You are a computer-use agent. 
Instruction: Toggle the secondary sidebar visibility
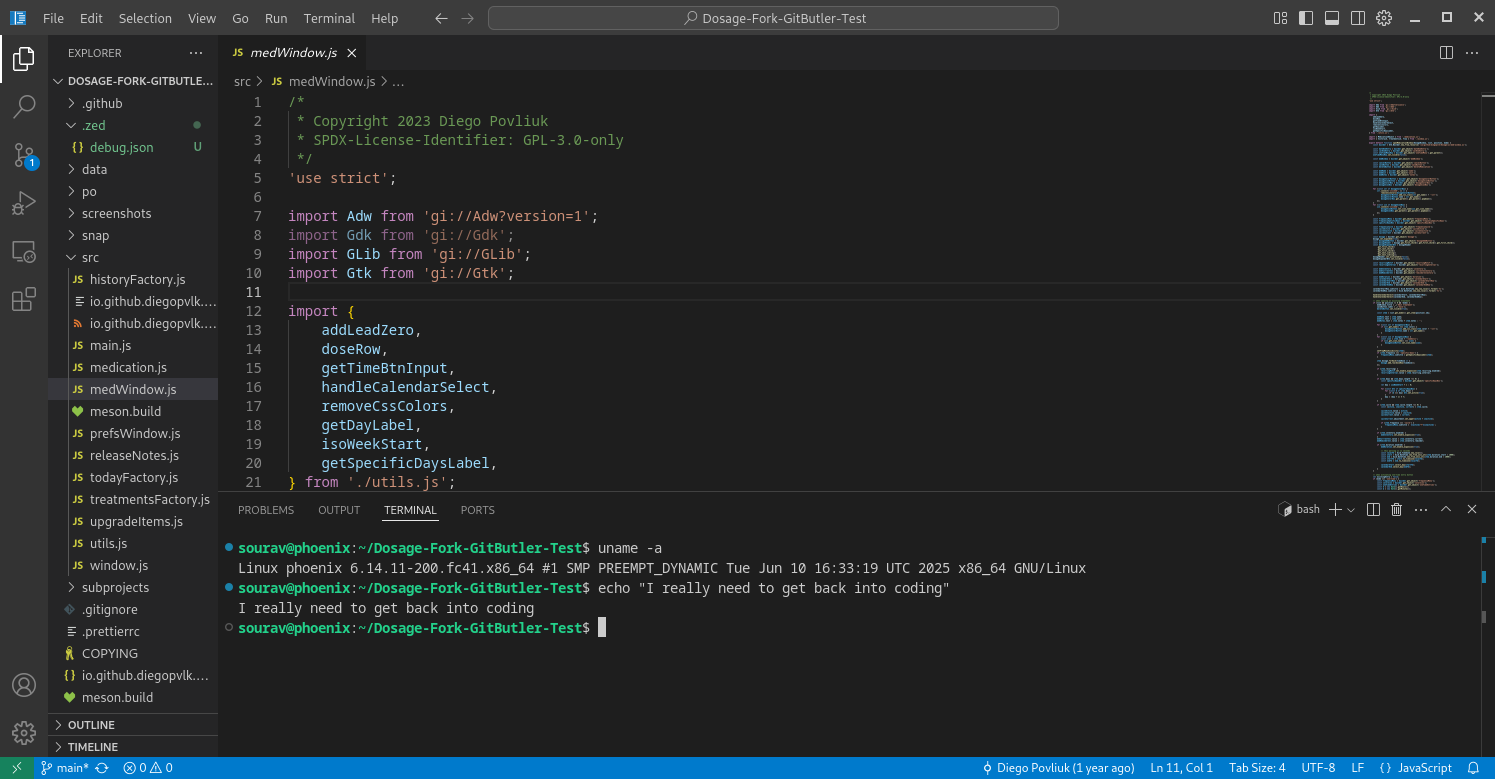[x=1357, y=17]
